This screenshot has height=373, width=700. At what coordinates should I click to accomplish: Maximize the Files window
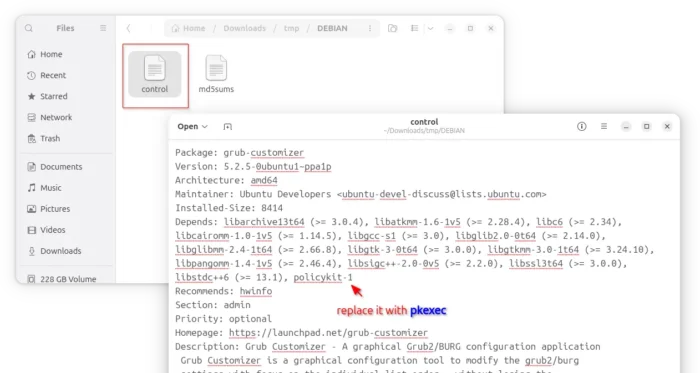click(470, 29)
